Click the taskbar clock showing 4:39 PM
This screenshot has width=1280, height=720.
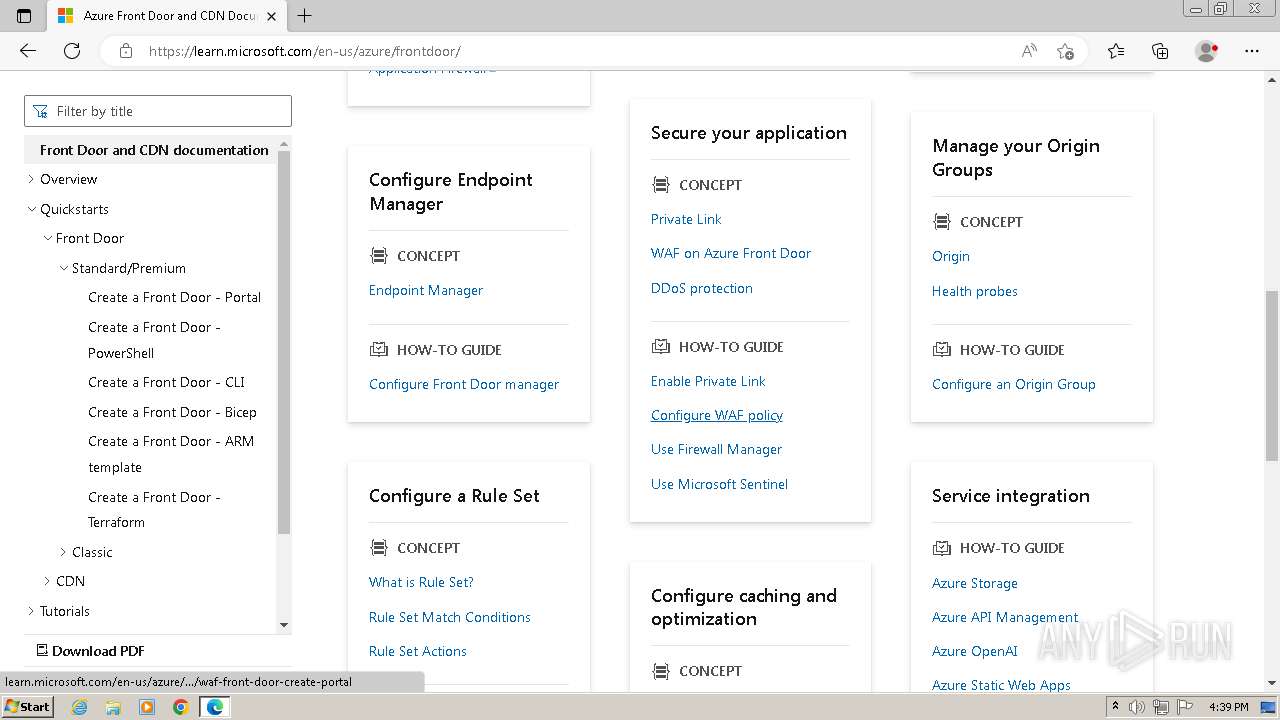pyautogui.click(x=1228, y=707)
